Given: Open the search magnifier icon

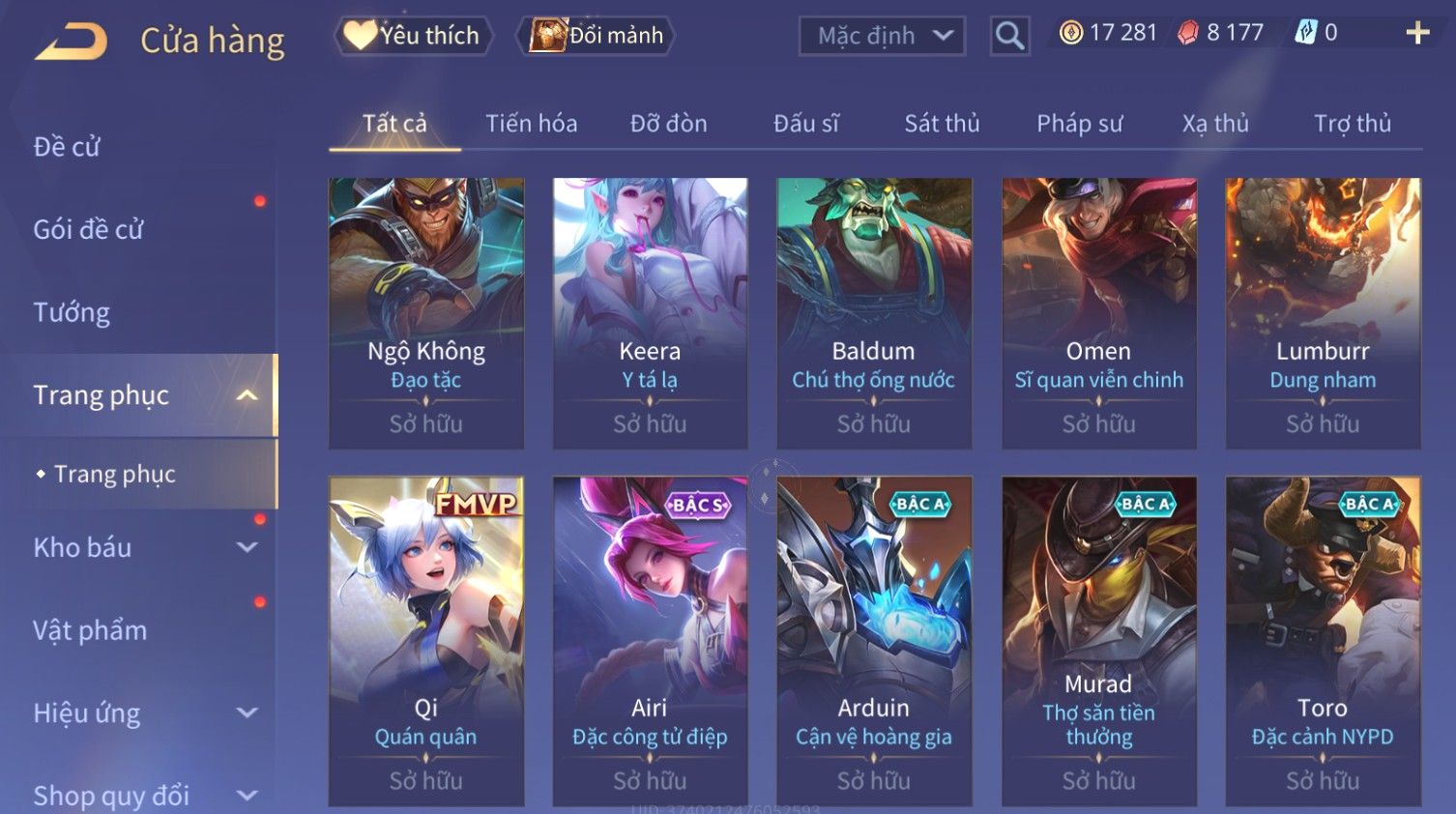Looking at the screenshot, I should 1009,36.
